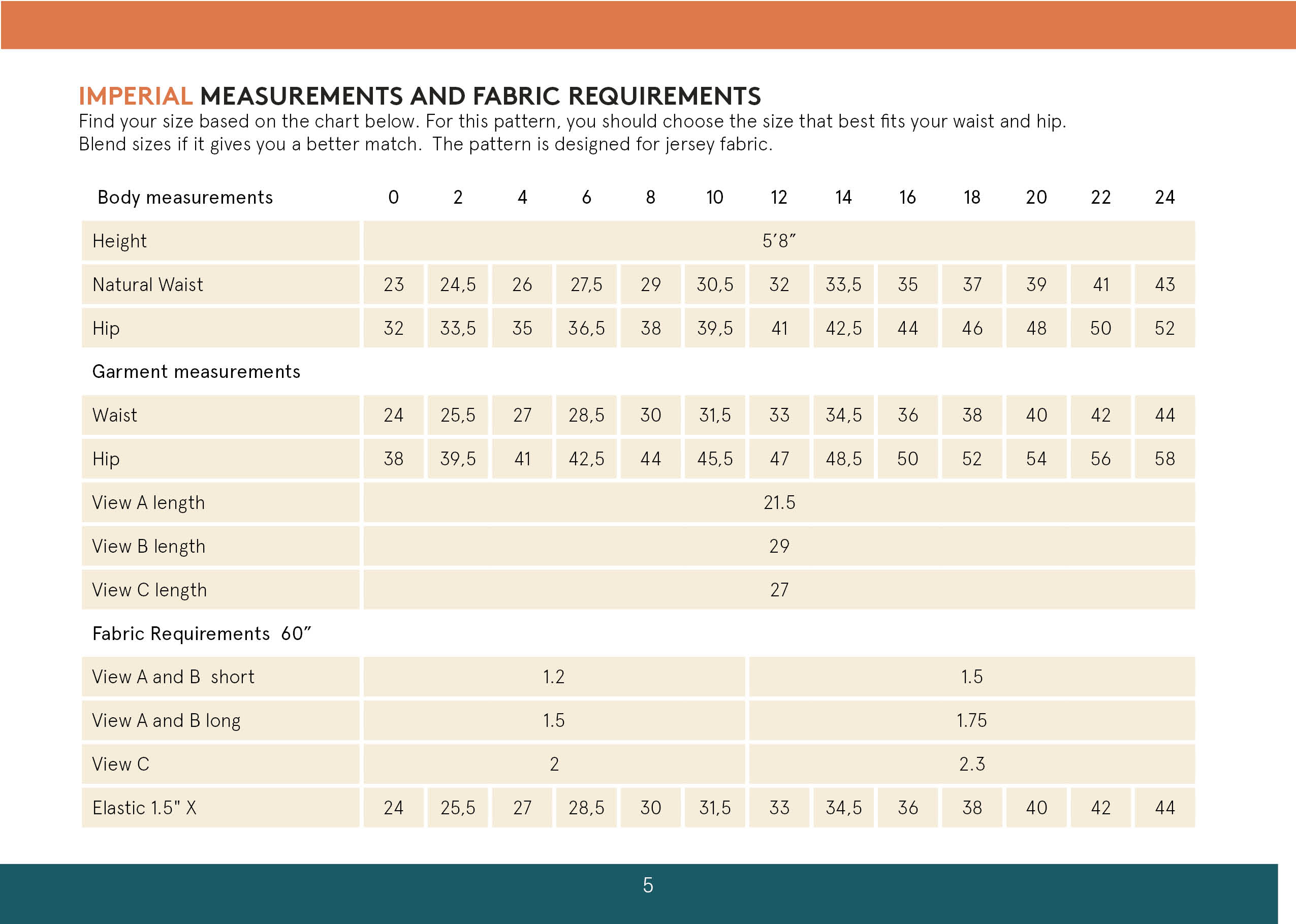This screenshot has width=1296, height=924.
Task: Click the orange word IMPERIAL in the heading
Action: coord(136,96)
